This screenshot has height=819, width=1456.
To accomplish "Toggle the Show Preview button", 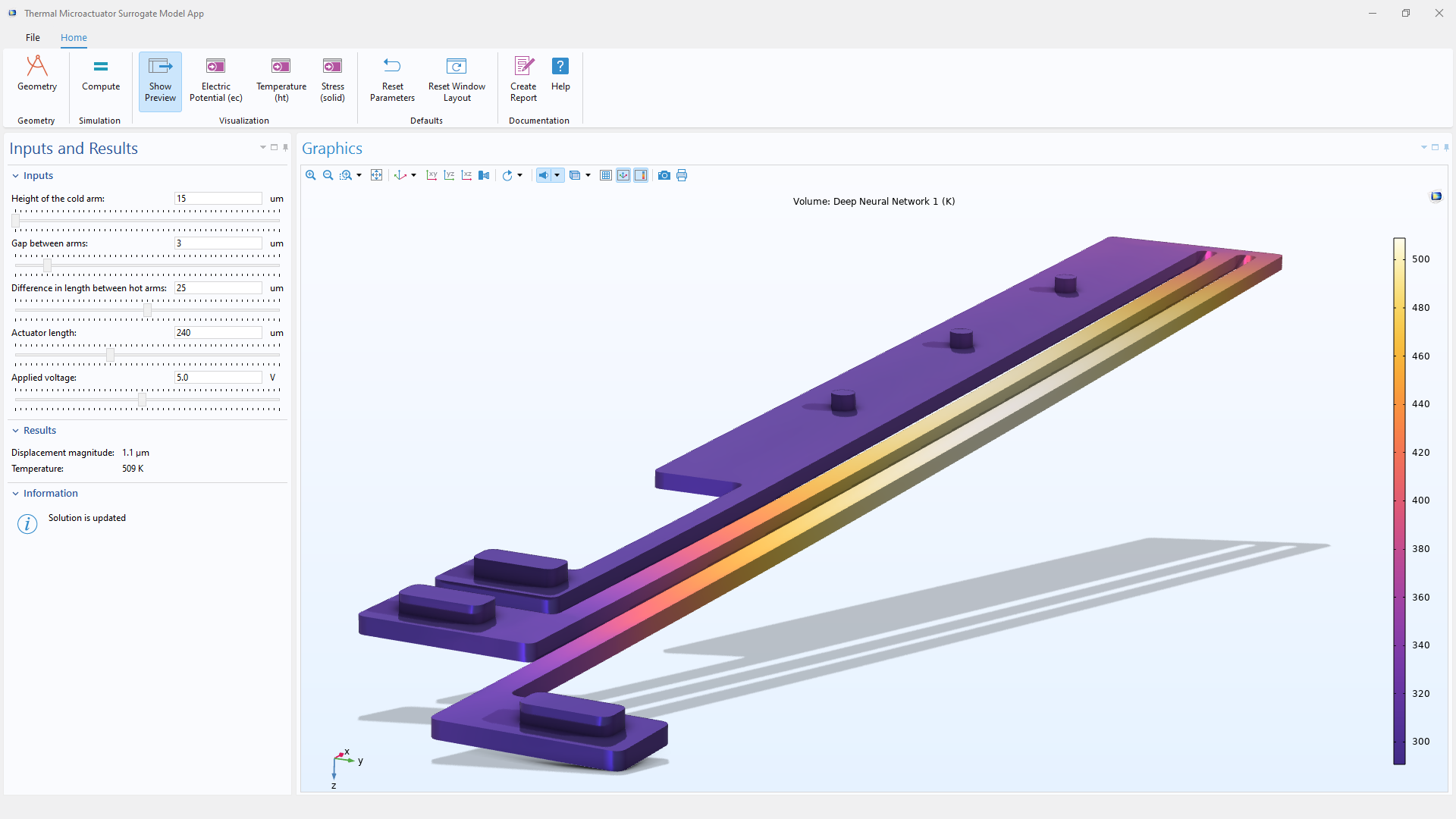I will point(160,80).
